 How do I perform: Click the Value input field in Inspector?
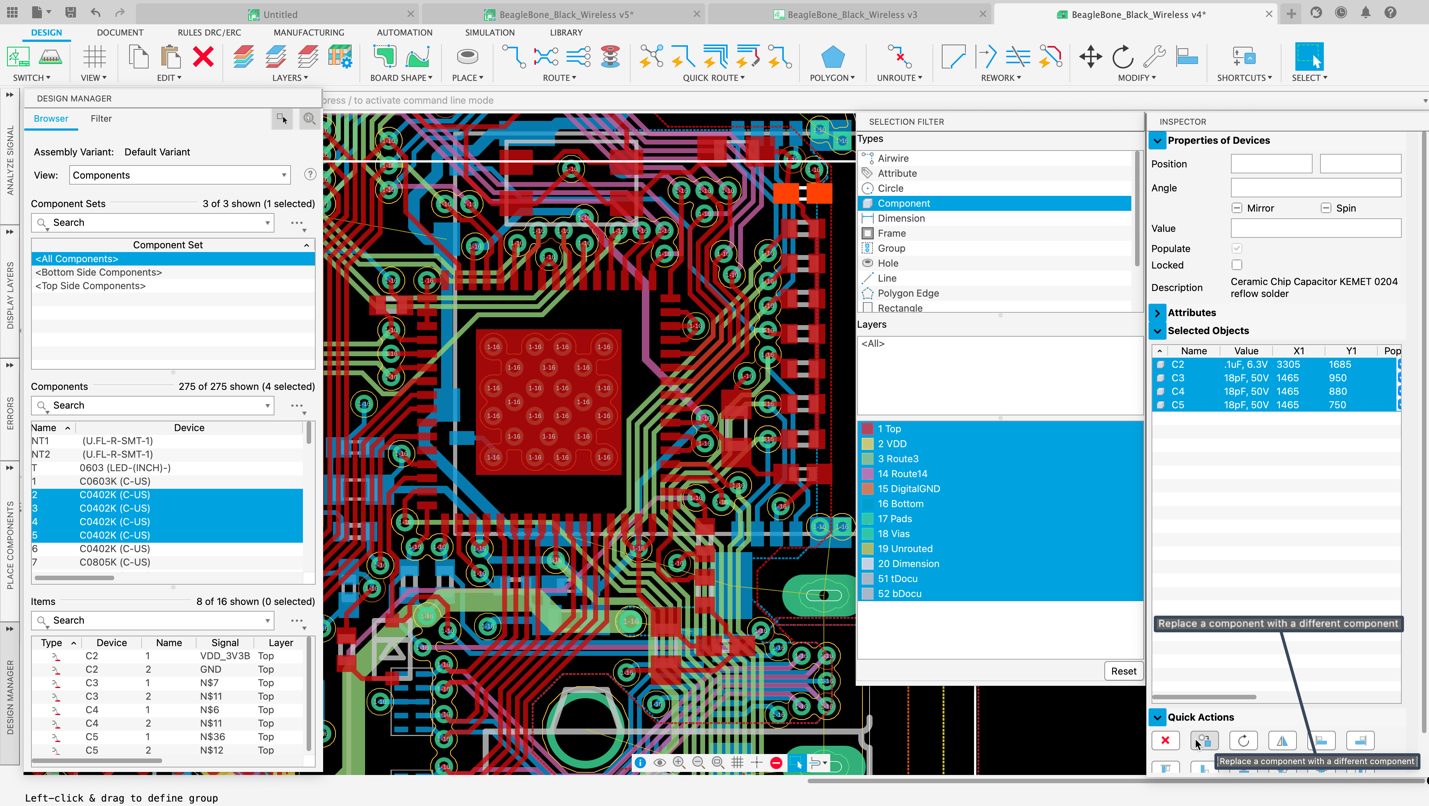tap(1315, 229)
